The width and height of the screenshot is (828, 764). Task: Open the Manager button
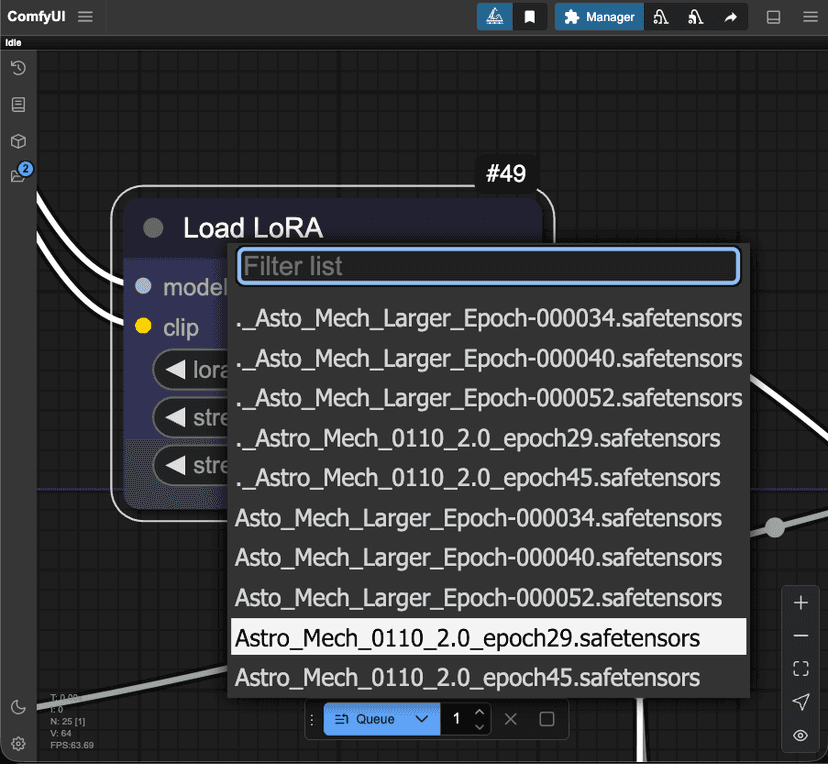pos(599,17)
